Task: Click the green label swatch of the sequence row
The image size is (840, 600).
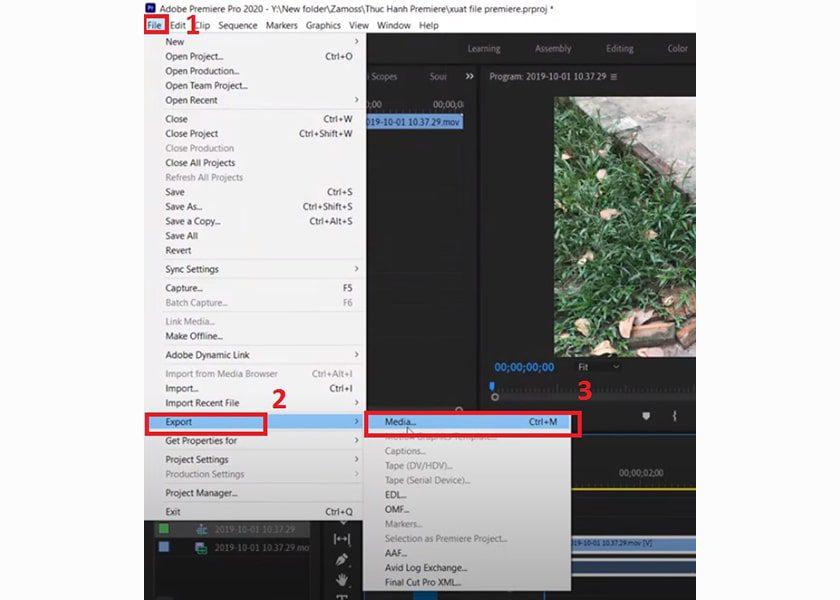Action: pos(164,529)
